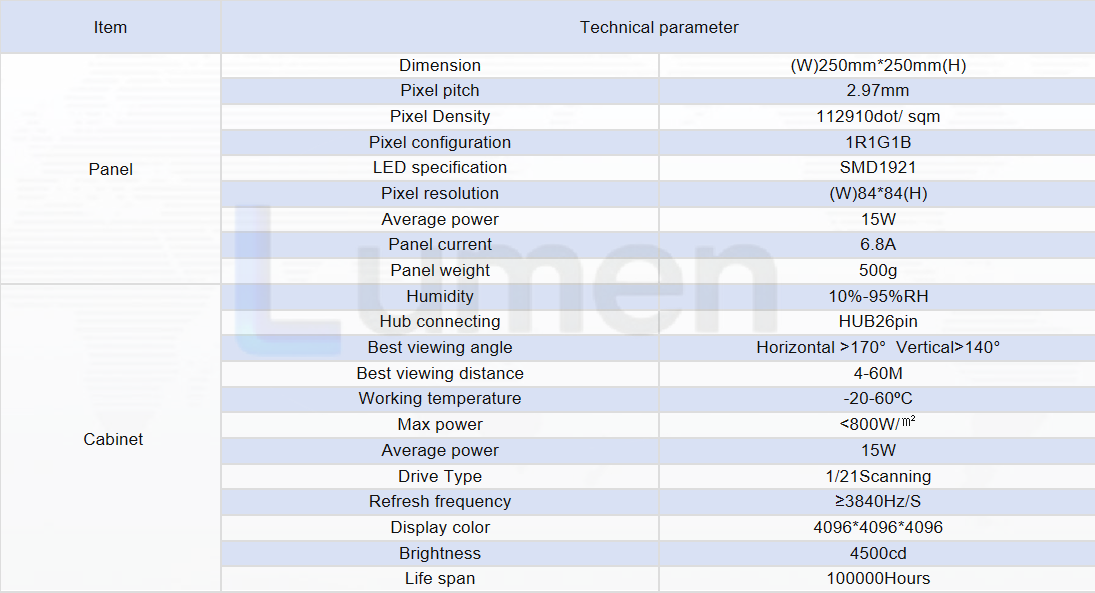The height and width of the screenshot is (593, 1095).
Task: Click the Panel weight label
Action: [440, 270]
